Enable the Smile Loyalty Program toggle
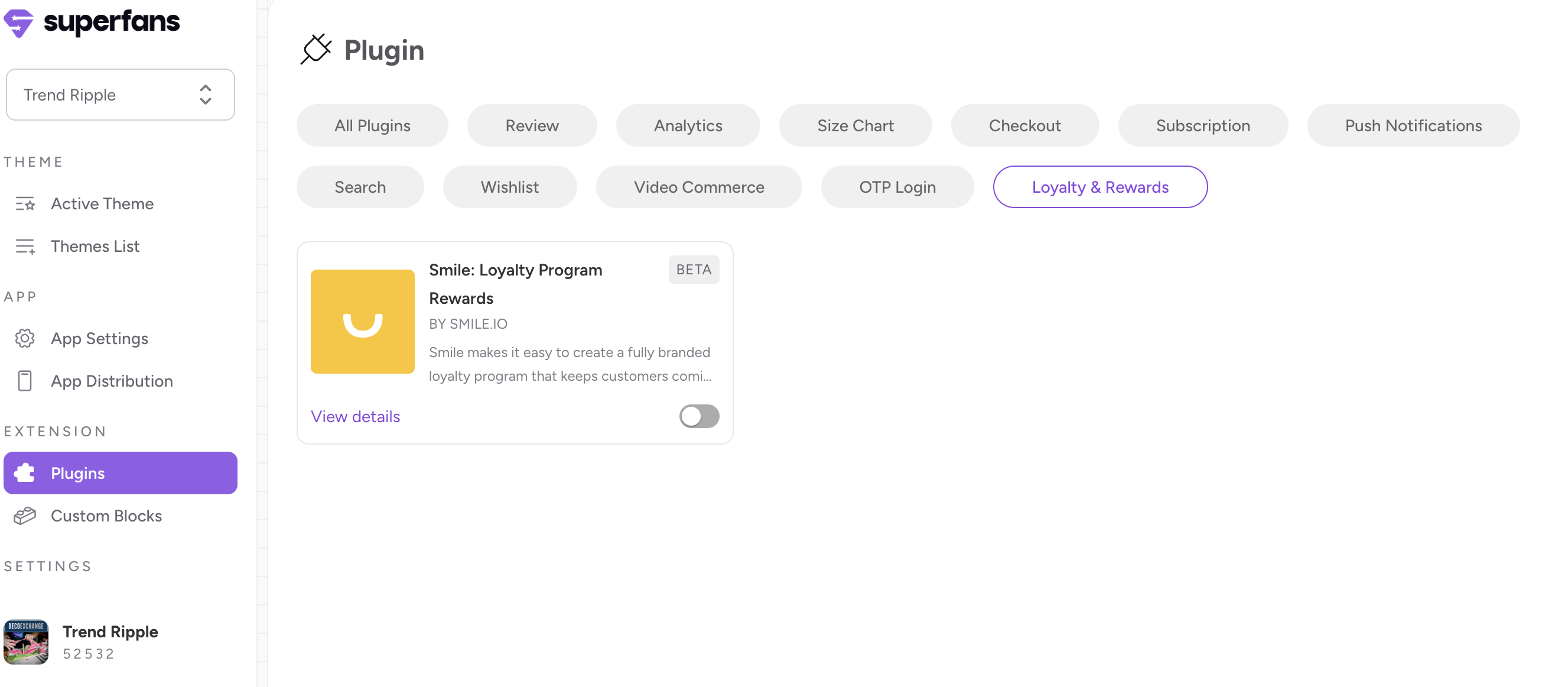 [699, 416]
